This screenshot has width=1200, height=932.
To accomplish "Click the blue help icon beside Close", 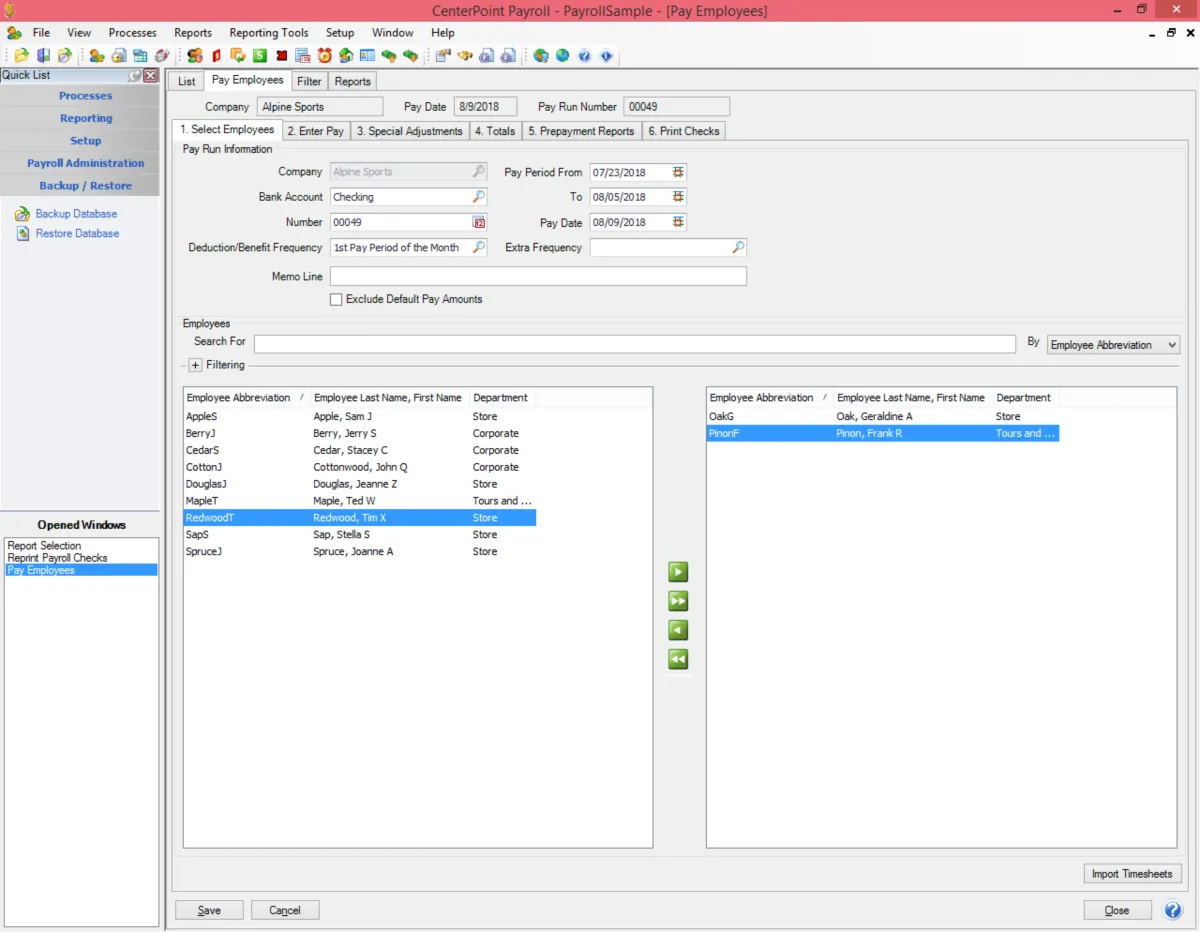I will 1172,910.
